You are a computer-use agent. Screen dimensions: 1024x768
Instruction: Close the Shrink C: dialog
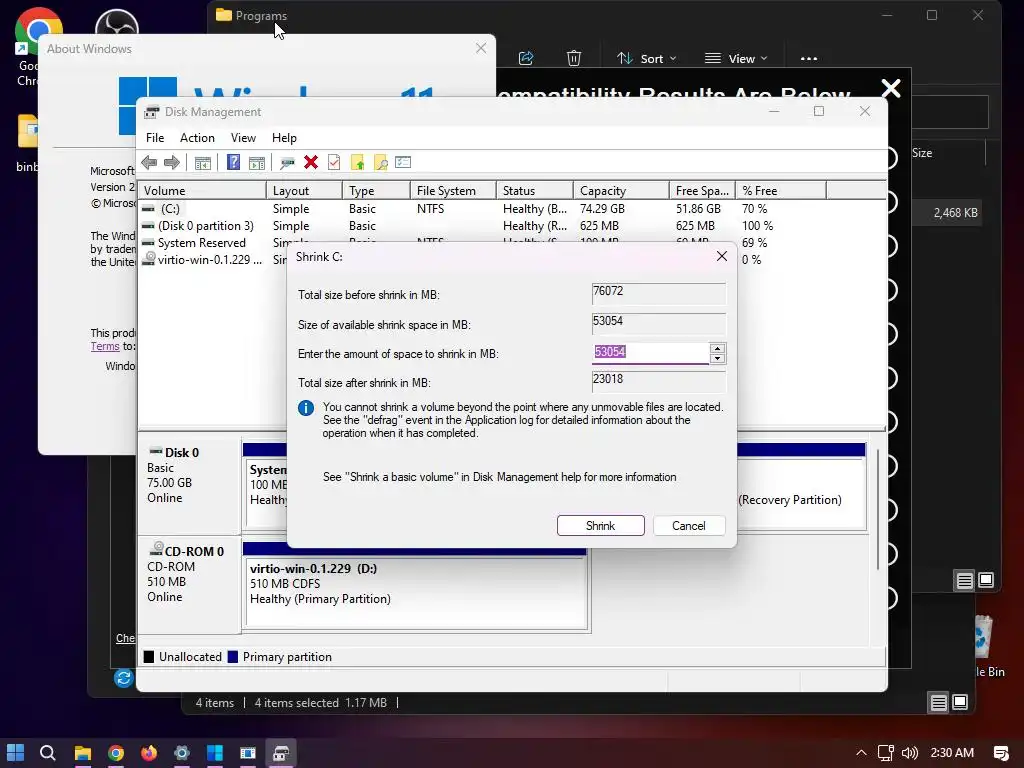[722, 256]
